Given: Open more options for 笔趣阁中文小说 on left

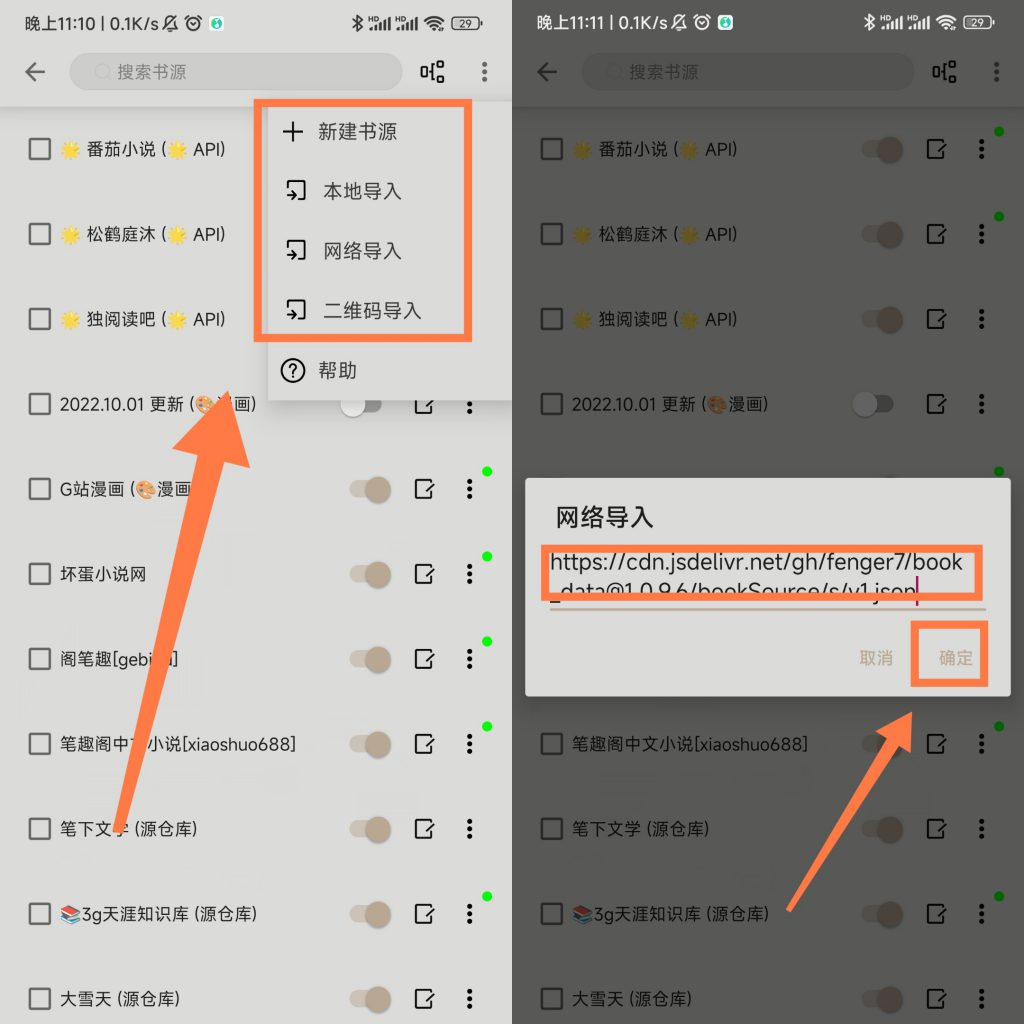Looking at the screenshot, I should 470,744.
